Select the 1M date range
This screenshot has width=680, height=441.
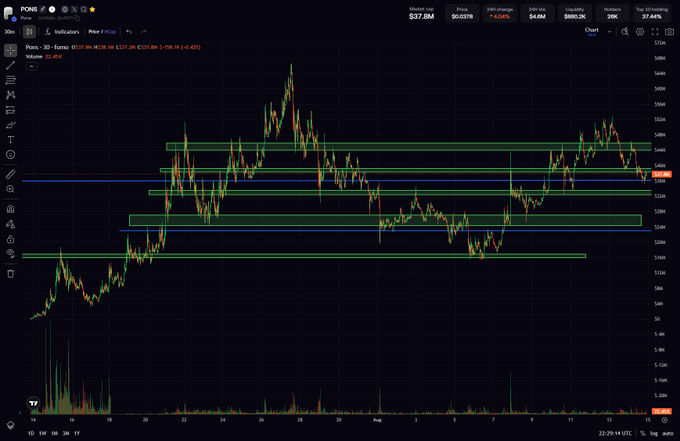pos(54,433)
